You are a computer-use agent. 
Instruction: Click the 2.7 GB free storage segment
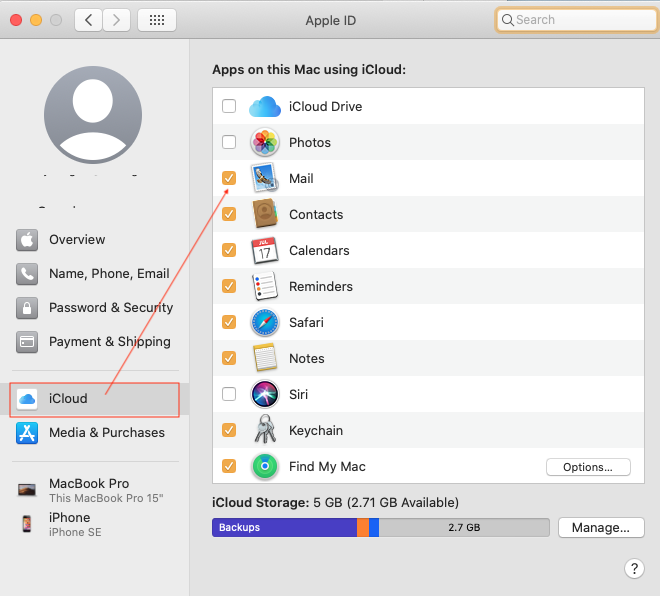(464, 527)
